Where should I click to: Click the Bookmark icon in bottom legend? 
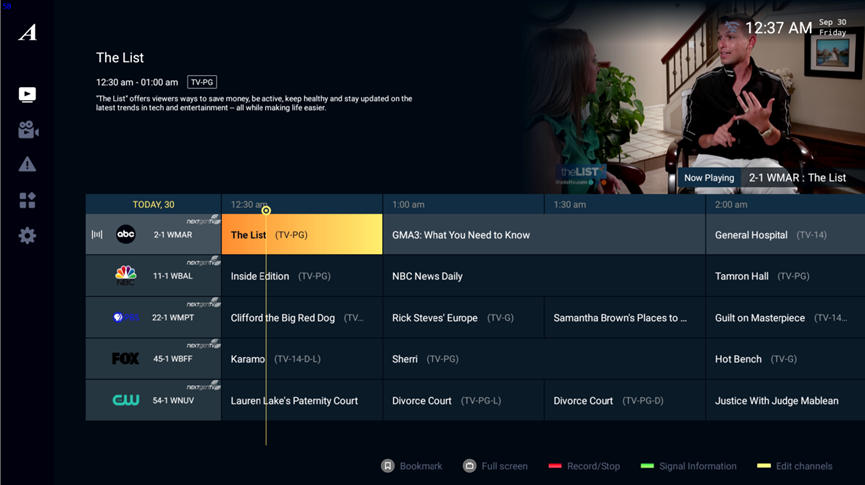(x=388, y=466)
